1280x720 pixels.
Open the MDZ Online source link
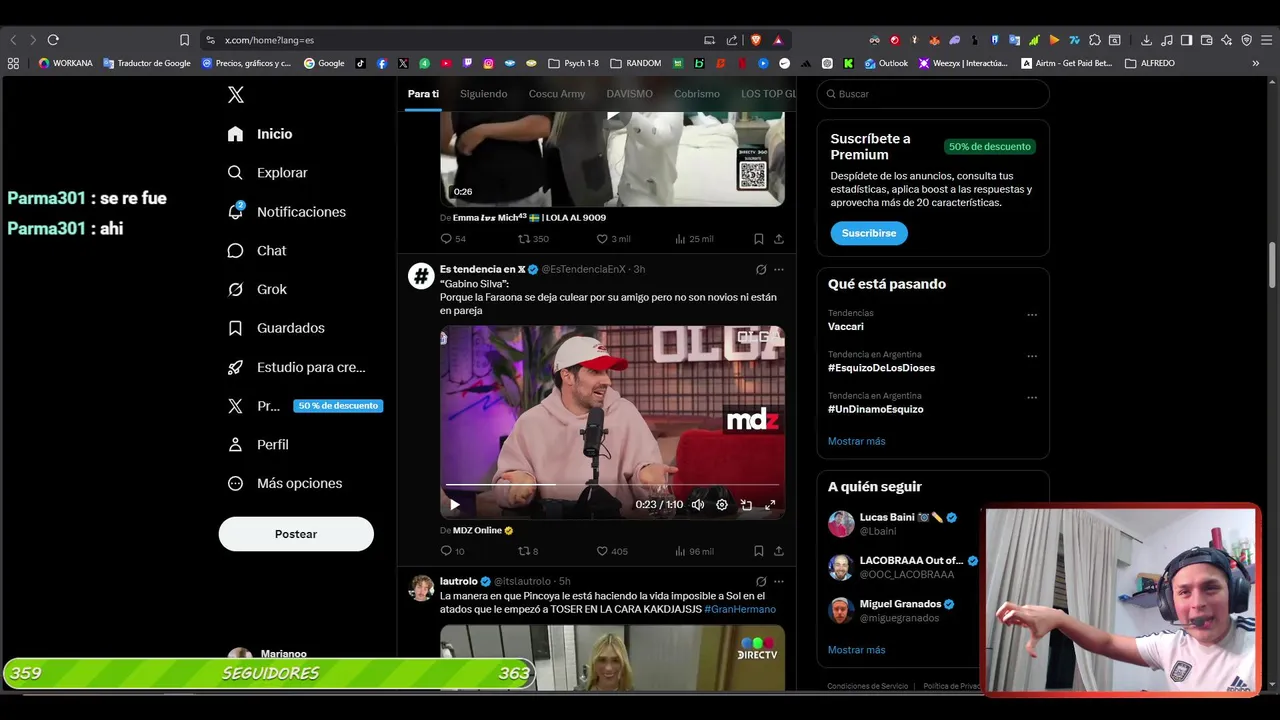tap(482, 531)
